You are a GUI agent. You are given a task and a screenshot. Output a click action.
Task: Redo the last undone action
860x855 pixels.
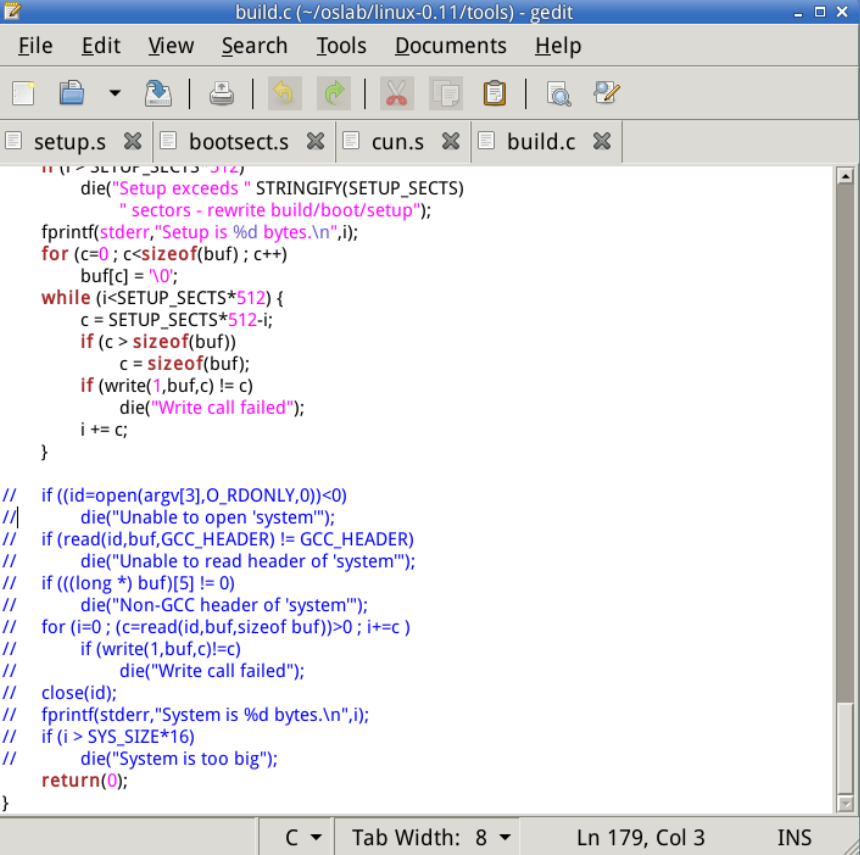334,92
